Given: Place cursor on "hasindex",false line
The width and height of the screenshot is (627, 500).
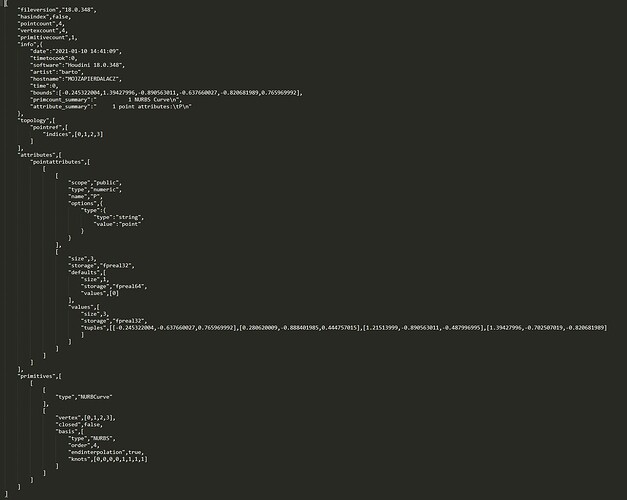Looking at the screenshot, I should (x=44, y=17).
